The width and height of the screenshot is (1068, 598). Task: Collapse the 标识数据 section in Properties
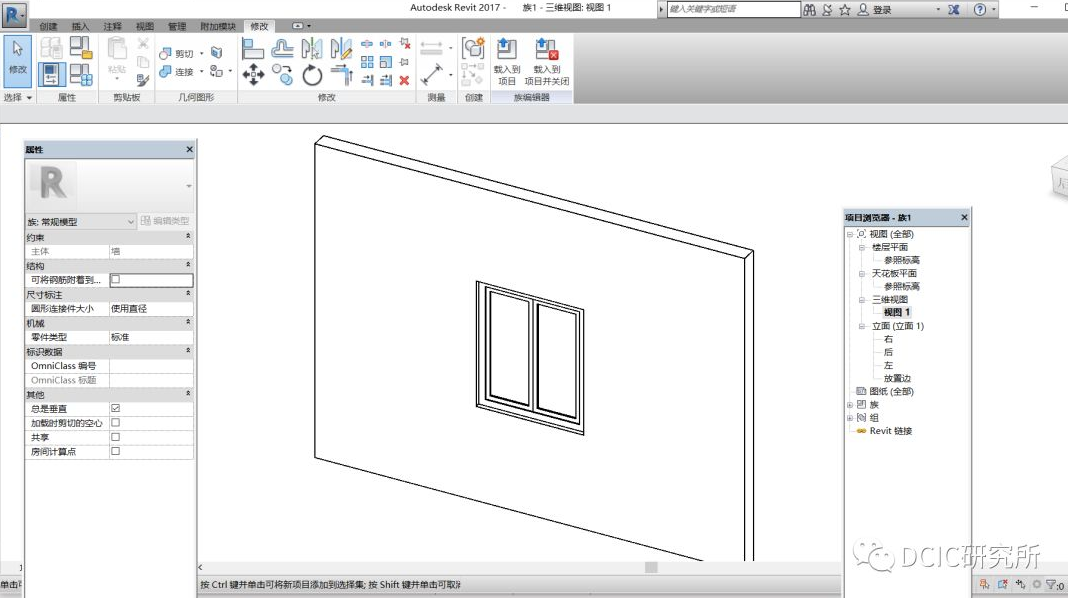click(x=188, y=351)
